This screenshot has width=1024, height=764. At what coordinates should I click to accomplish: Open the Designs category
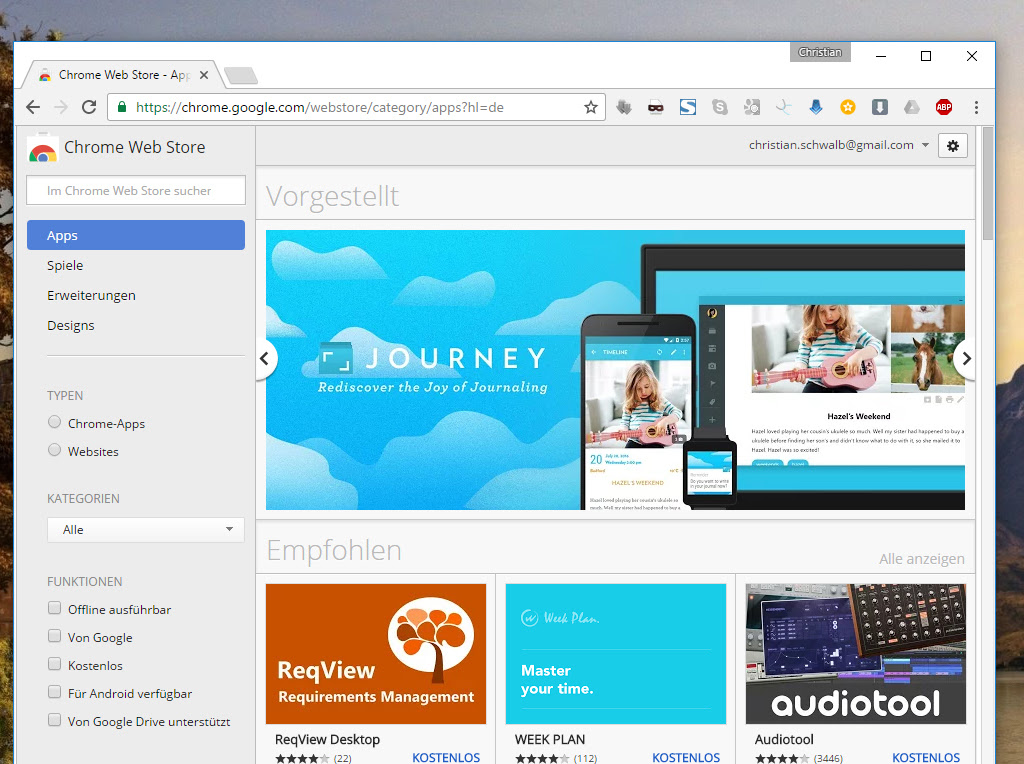click(71, 325)
